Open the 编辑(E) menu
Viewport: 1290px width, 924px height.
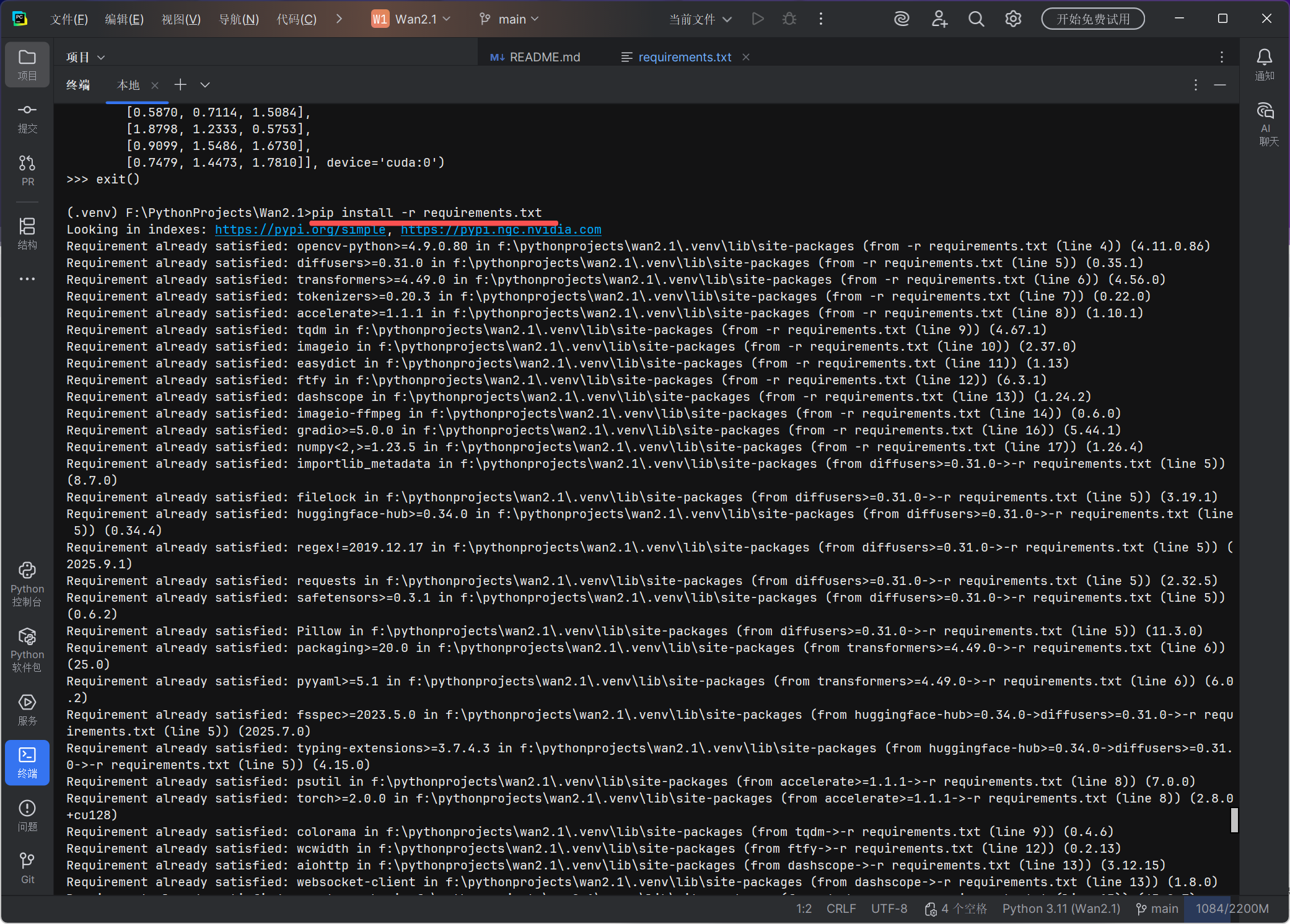125,19
